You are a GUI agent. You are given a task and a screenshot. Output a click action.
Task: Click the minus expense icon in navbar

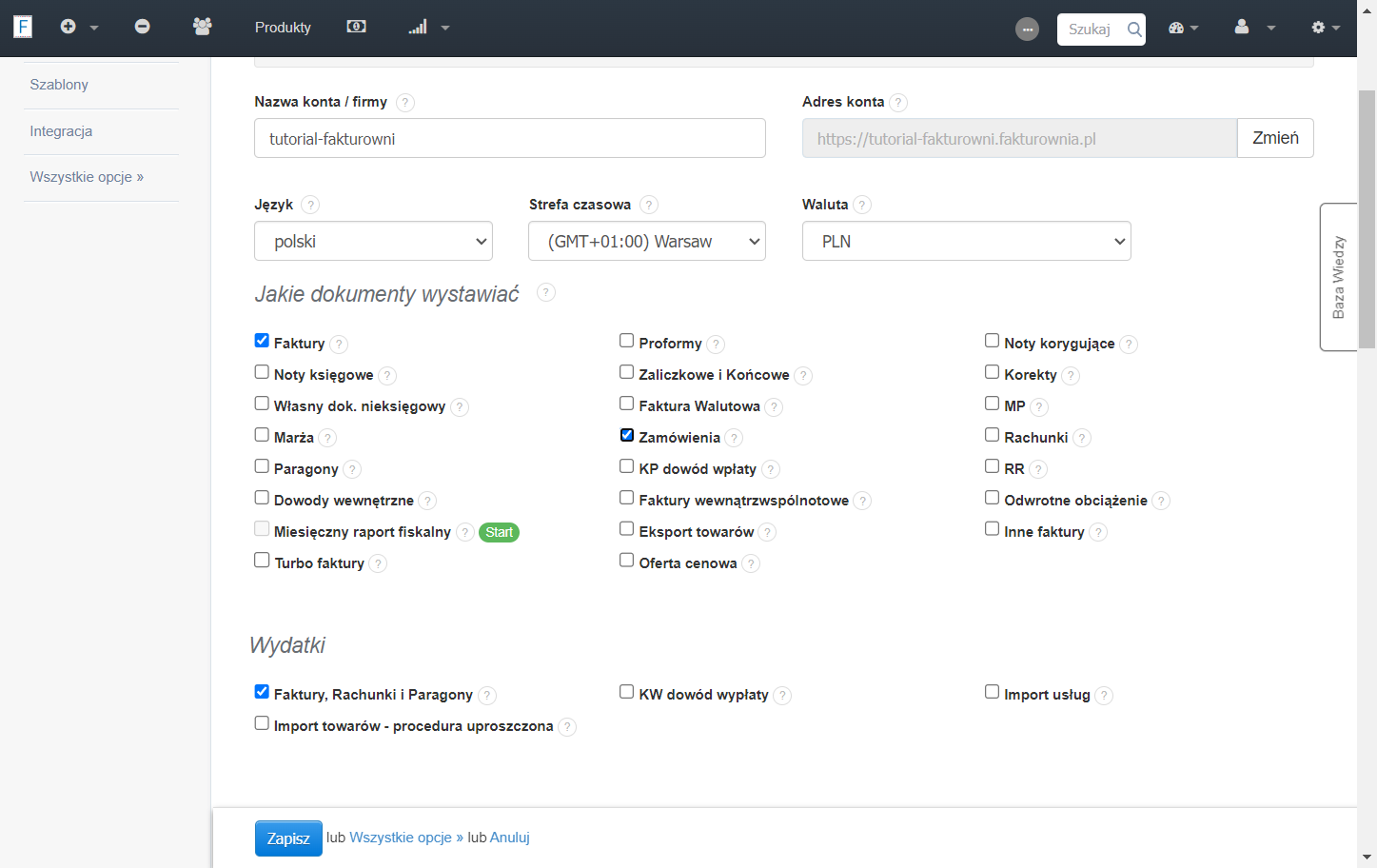[x=142, y=27]
